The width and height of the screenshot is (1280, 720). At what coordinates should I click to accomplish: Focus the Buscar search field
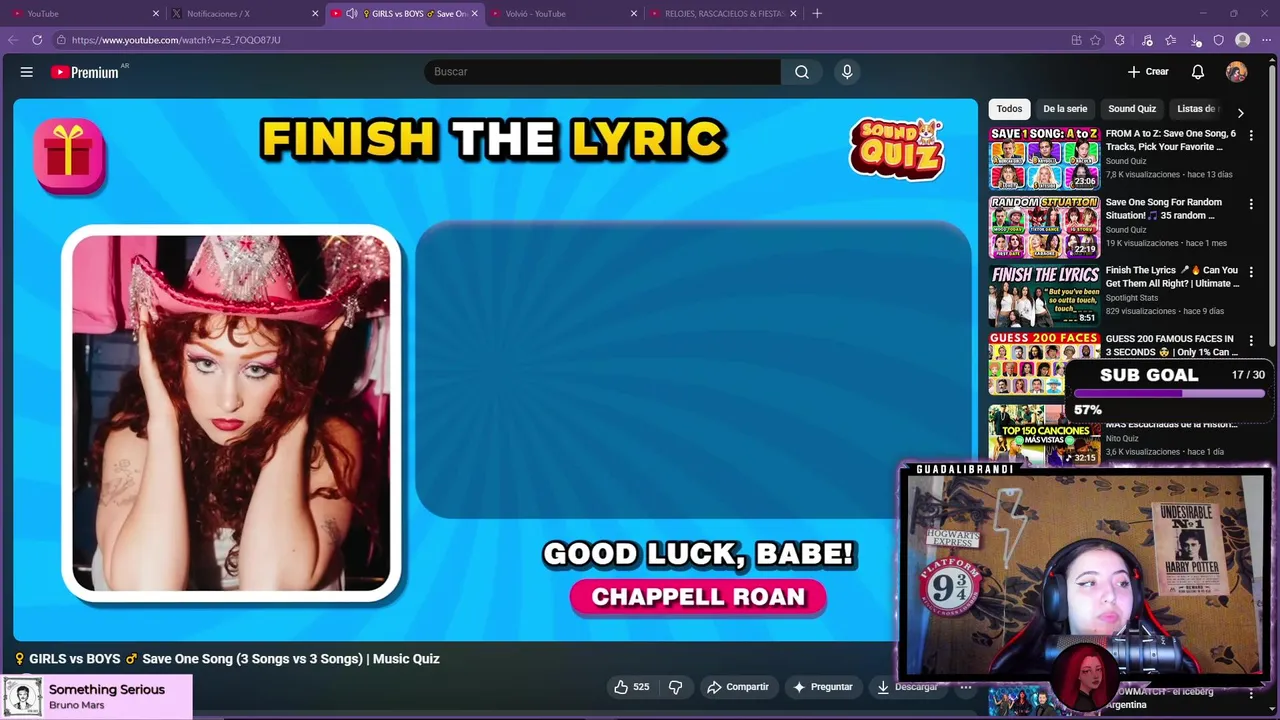pos(602,72)
